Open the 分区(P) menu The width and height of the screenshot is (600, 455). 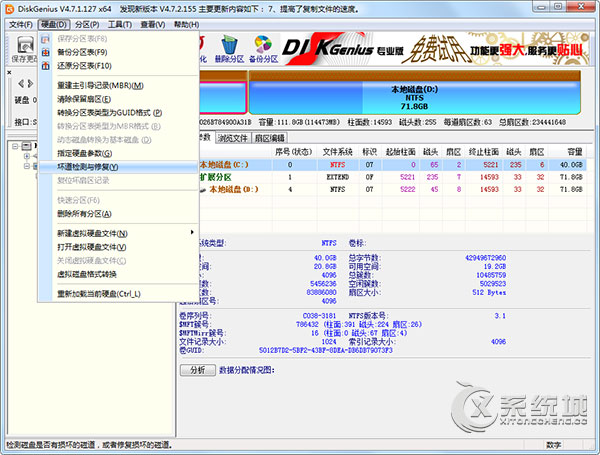pyautogui.click(x=87, y=25)
